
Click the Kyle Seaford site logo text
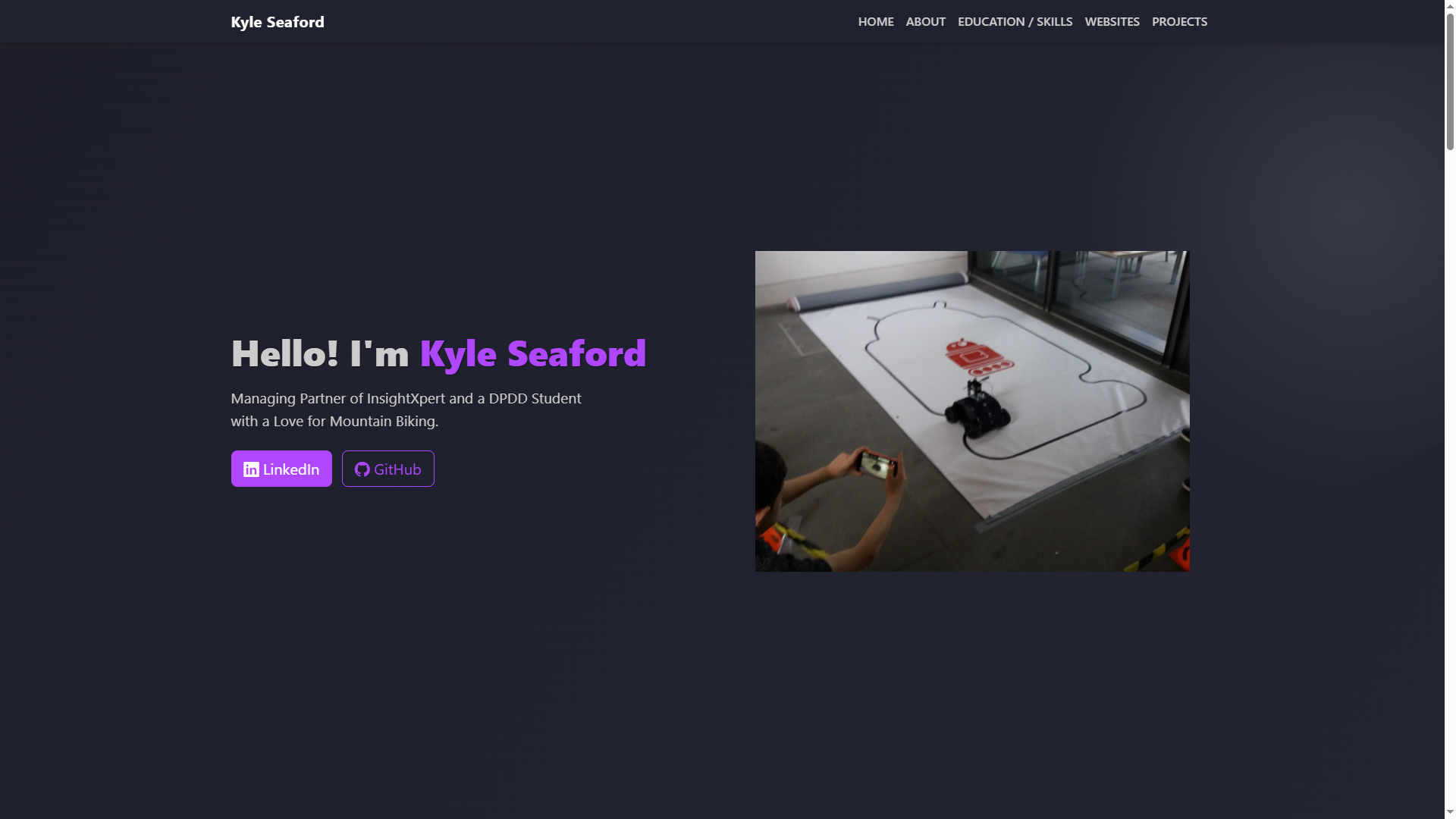click(x=277, y=22)
